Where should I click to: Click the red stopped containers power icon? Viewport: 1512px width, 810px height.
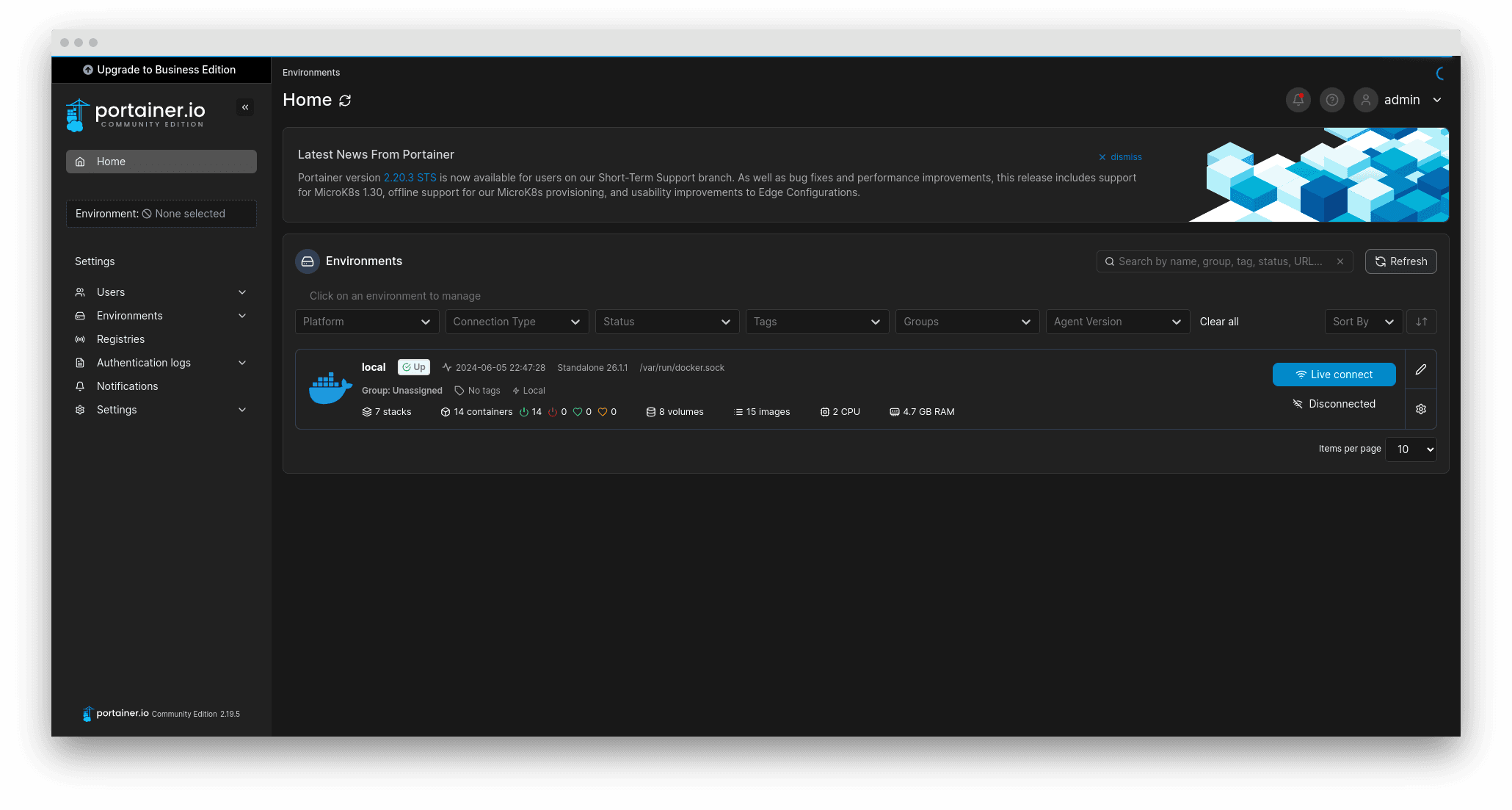[553, 412]
